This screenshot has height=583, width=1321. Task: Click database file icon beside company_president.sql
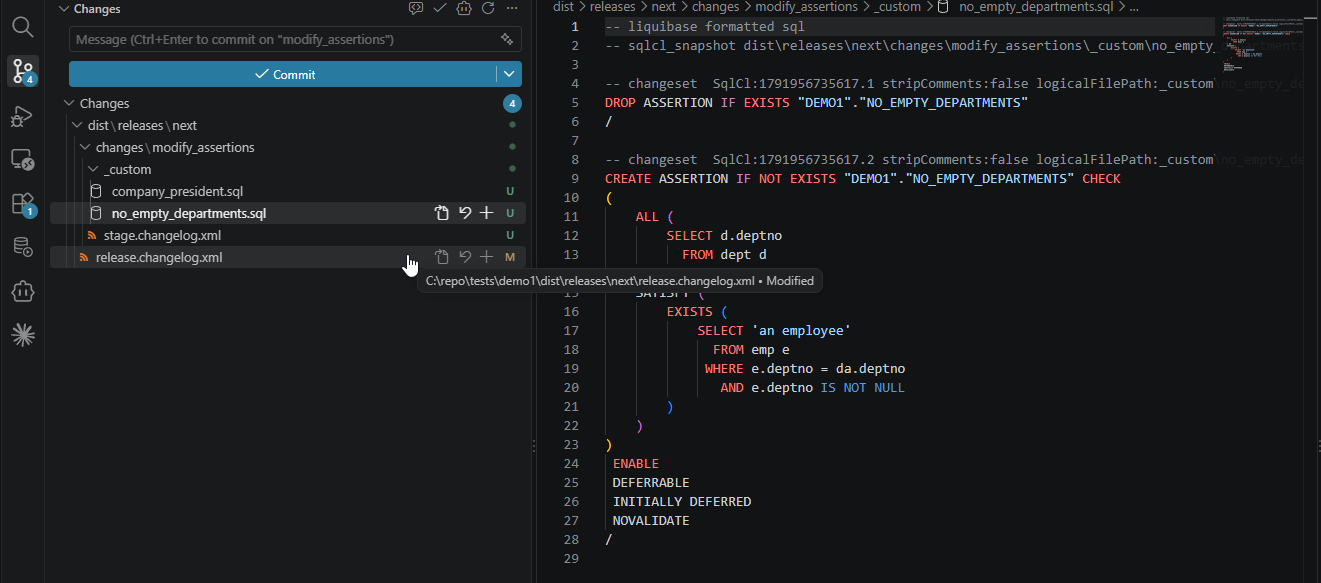(96, 191)
